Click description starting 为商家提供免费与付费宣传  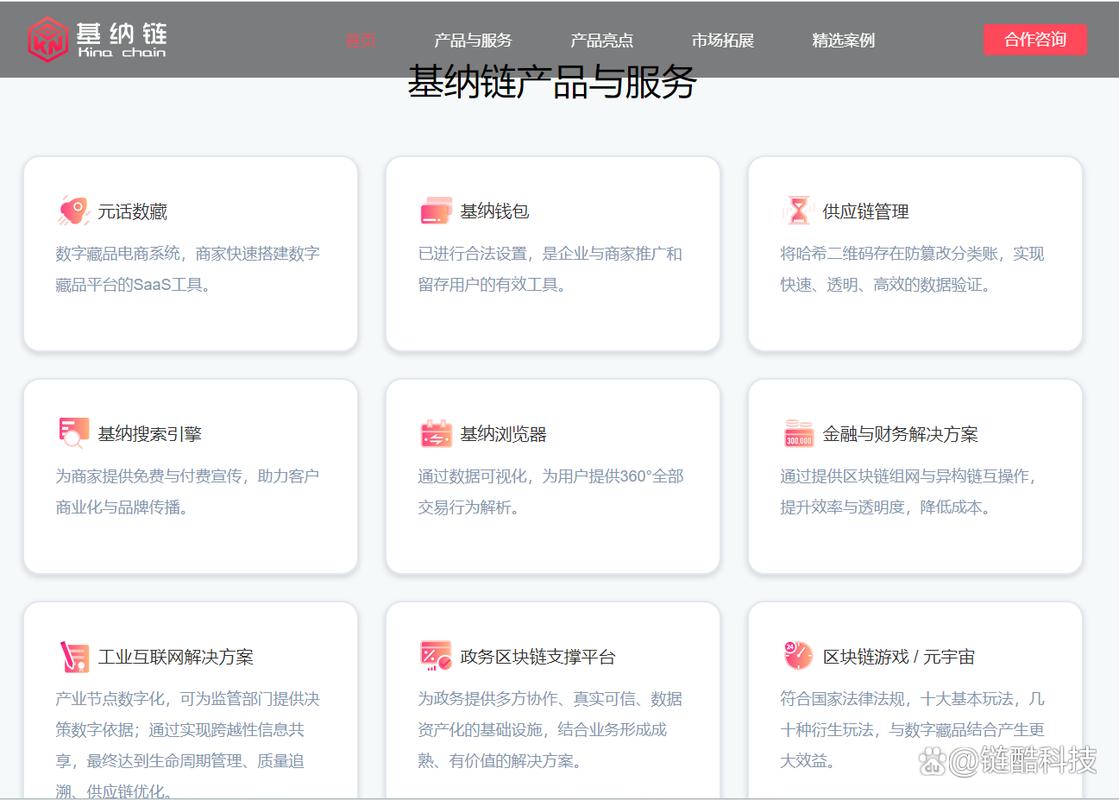(x=188, y=492)
